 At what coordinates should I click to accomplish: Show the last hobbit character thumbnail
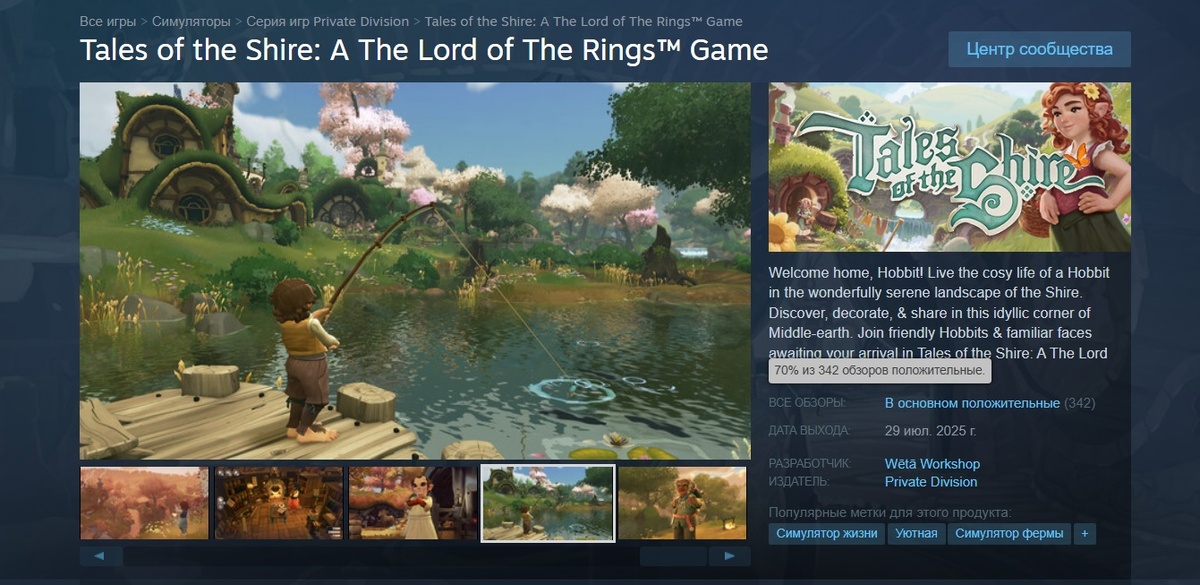683,503
